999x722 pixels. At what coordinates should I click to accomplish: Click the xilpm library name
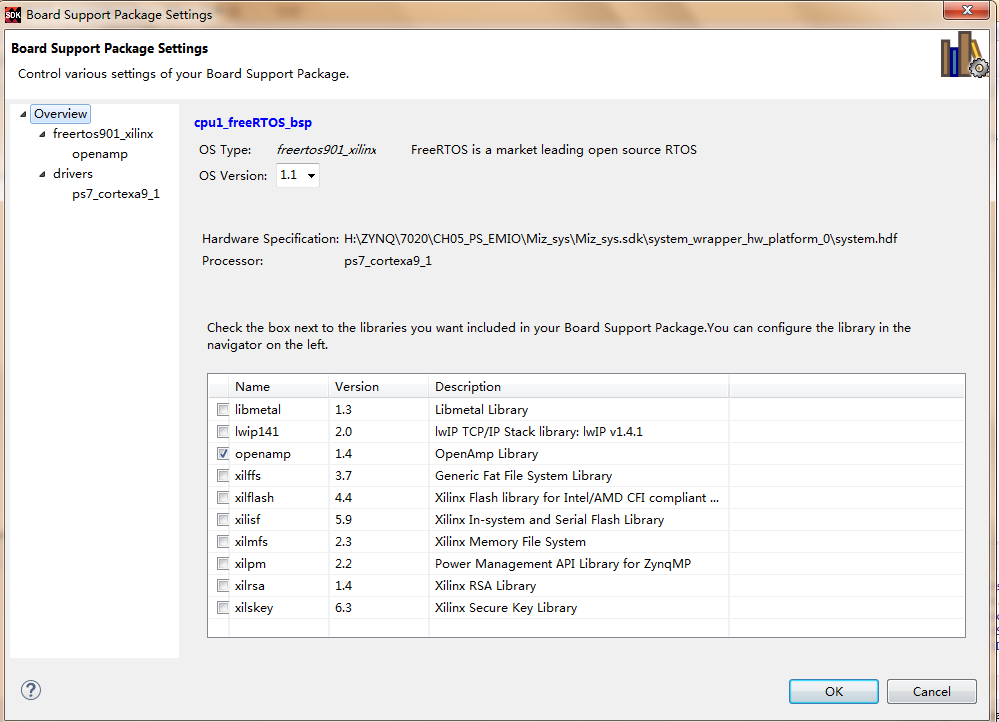click(250, 564)
